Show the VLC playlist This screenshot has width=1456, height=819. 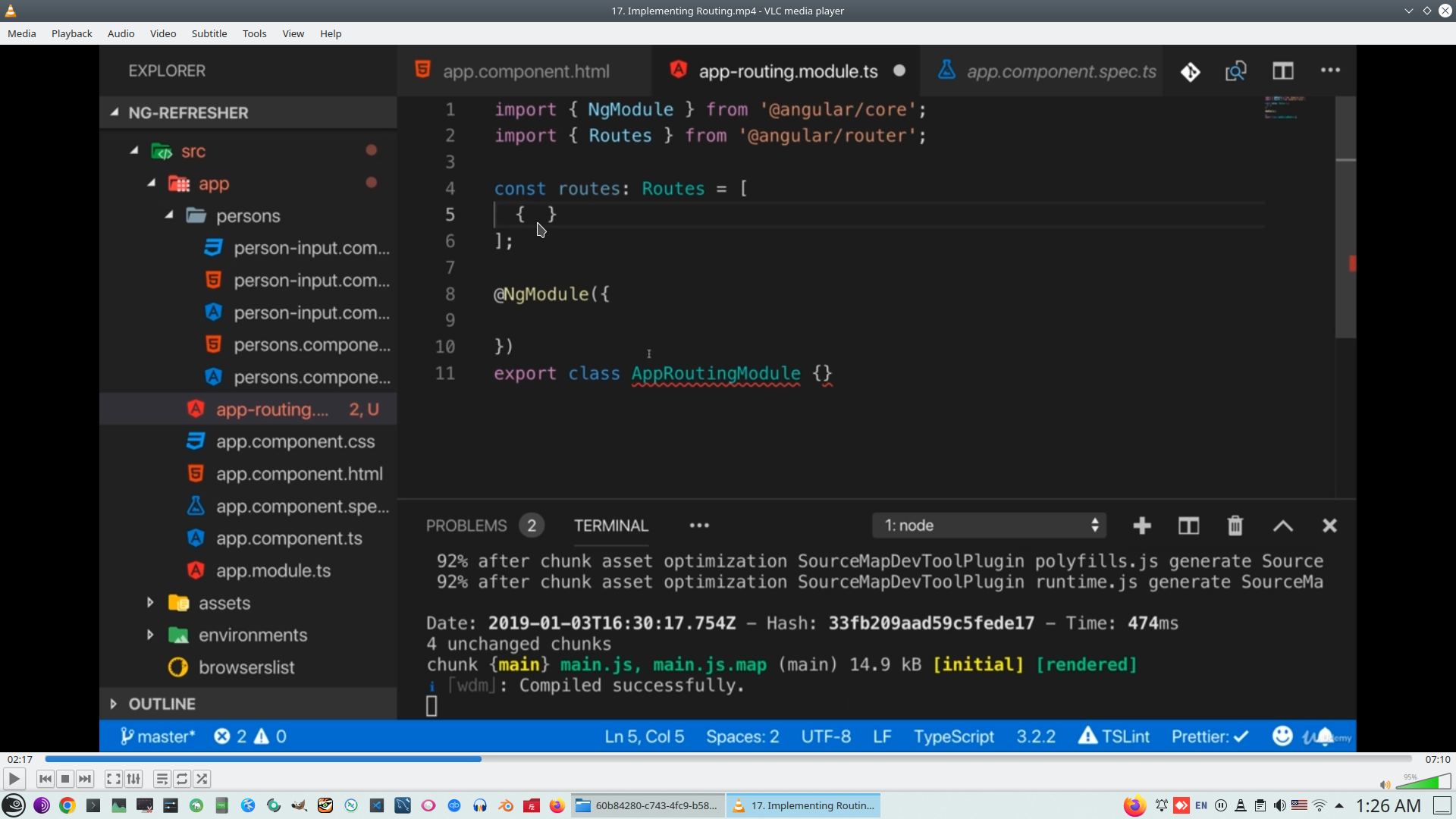point(162,779)
